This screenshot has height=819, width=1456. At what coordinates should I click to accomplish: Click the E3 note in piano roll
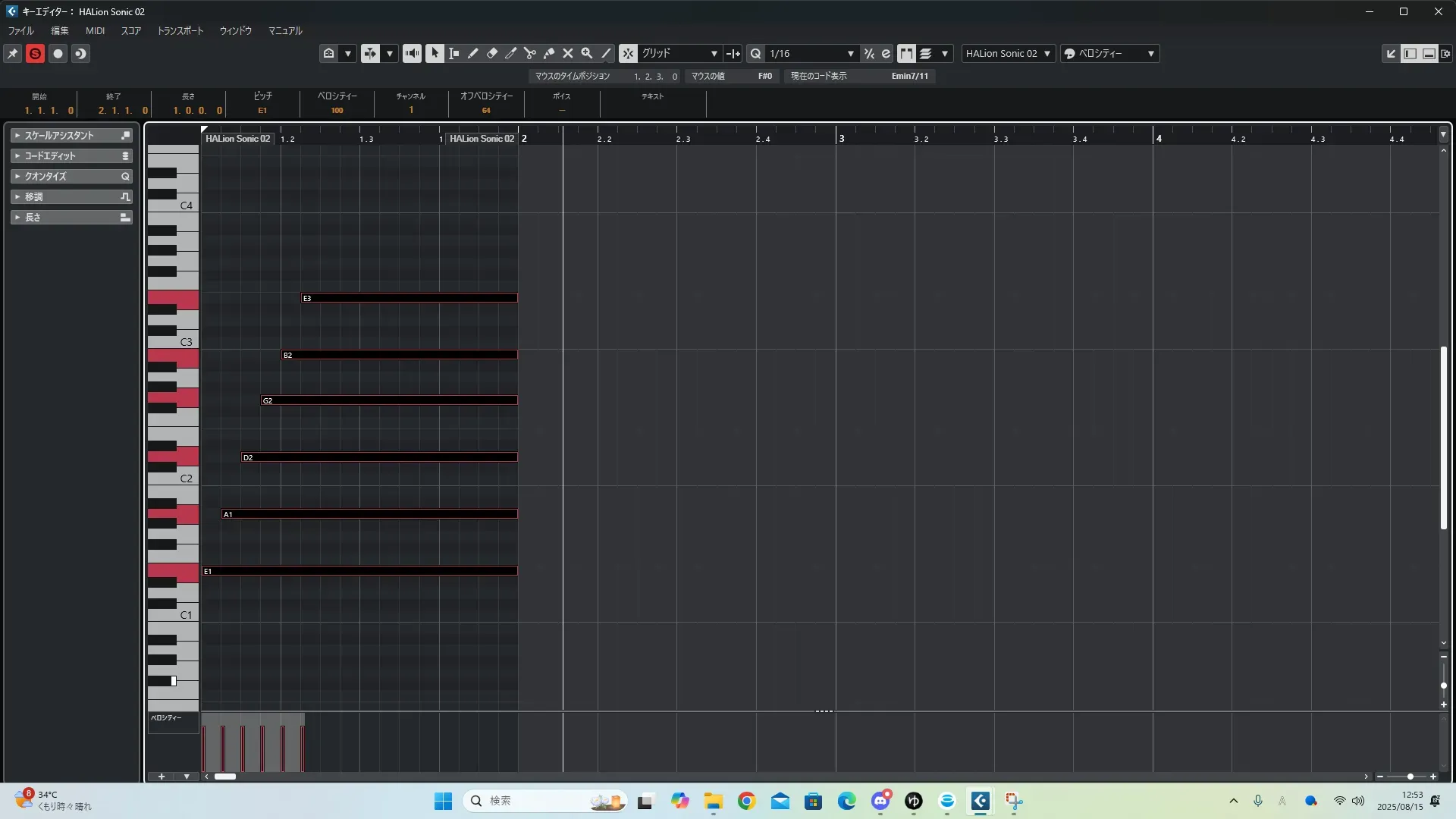[409, 298]
